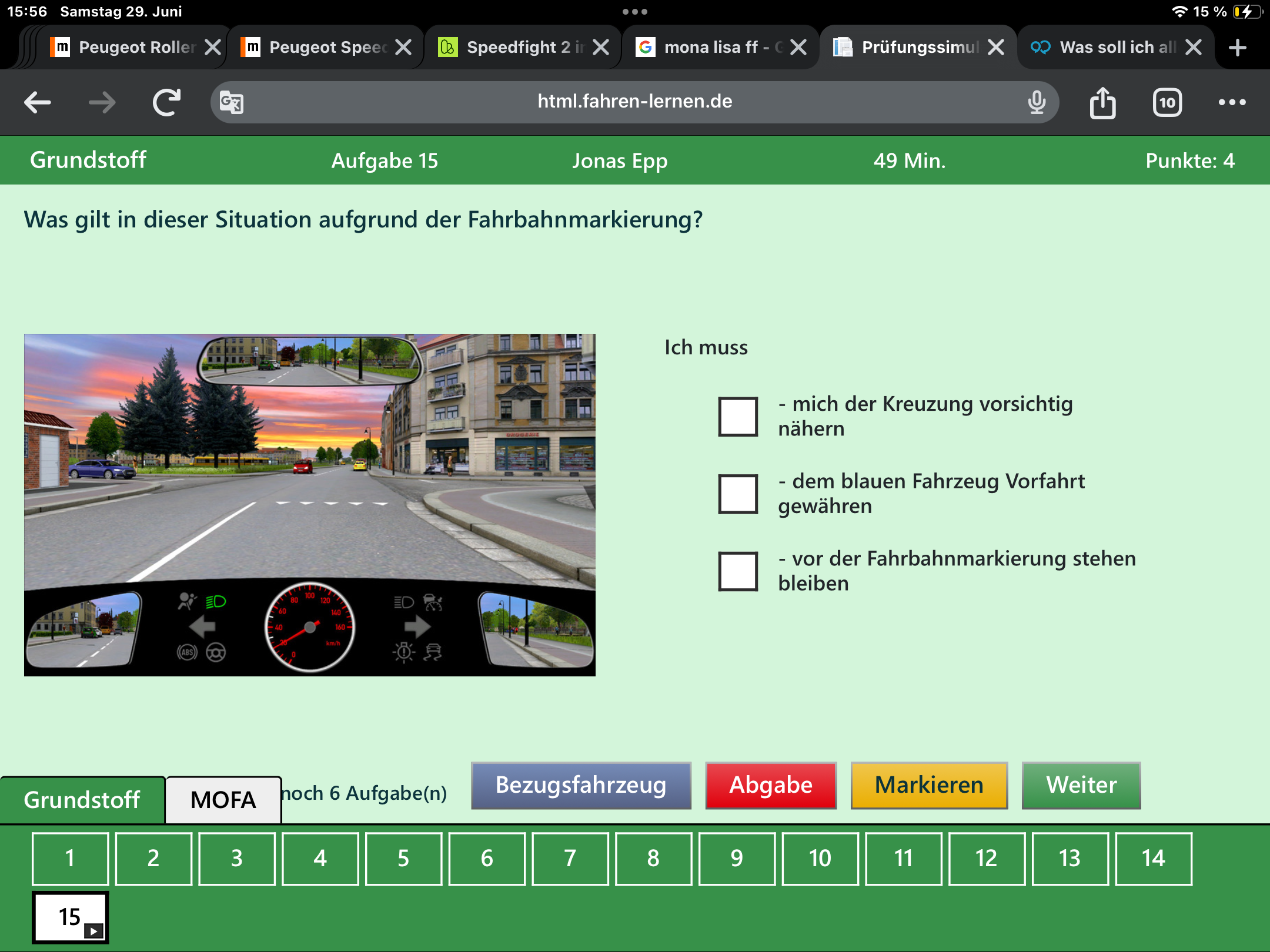This screenshot has width=1270, height=952.
Task: Open a new tab with plus icon
Action: tap(1238, 47)
